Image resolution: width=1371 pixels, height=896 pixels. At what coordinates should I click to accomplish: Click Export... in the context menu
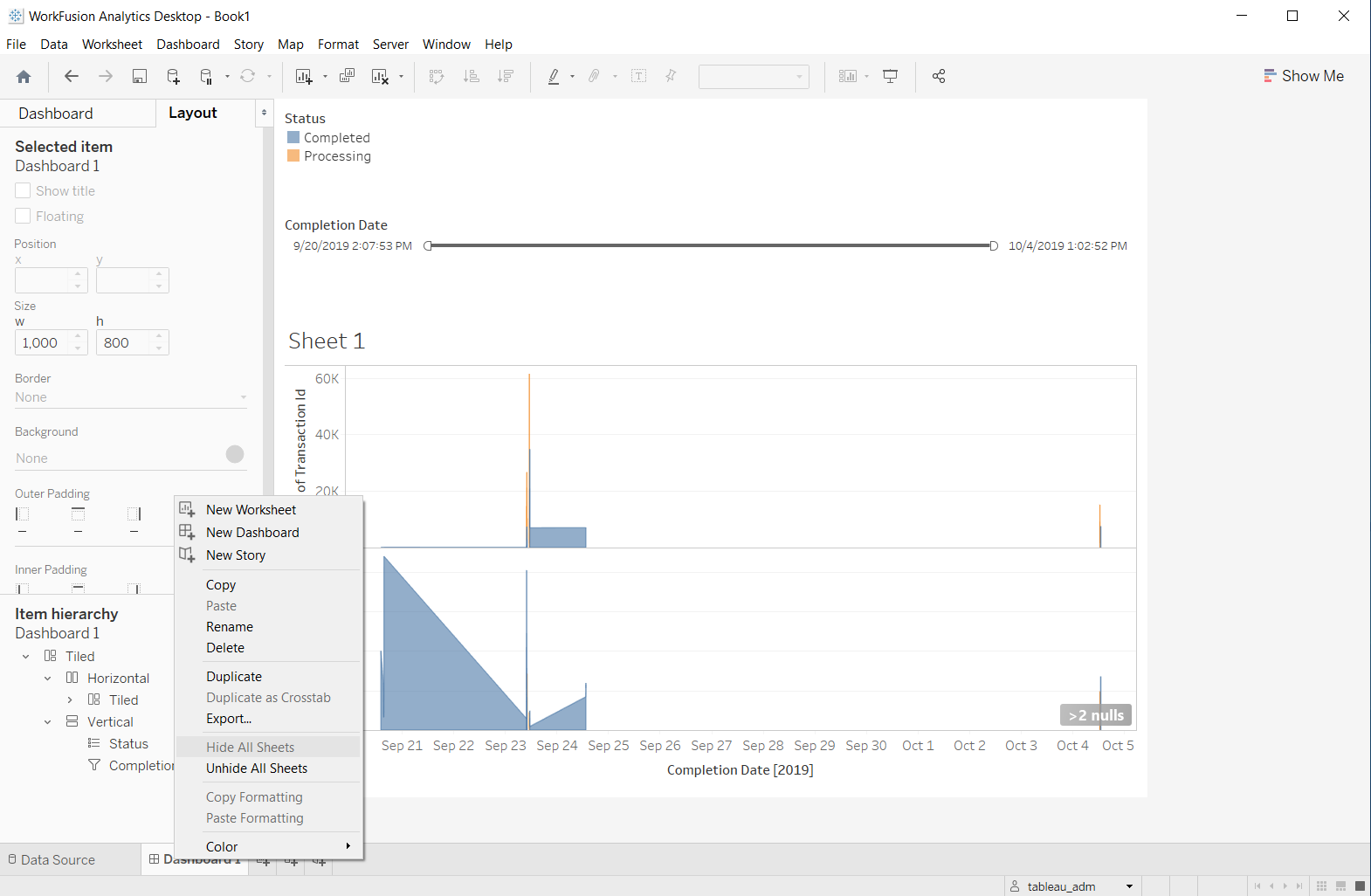click(269, 719)
